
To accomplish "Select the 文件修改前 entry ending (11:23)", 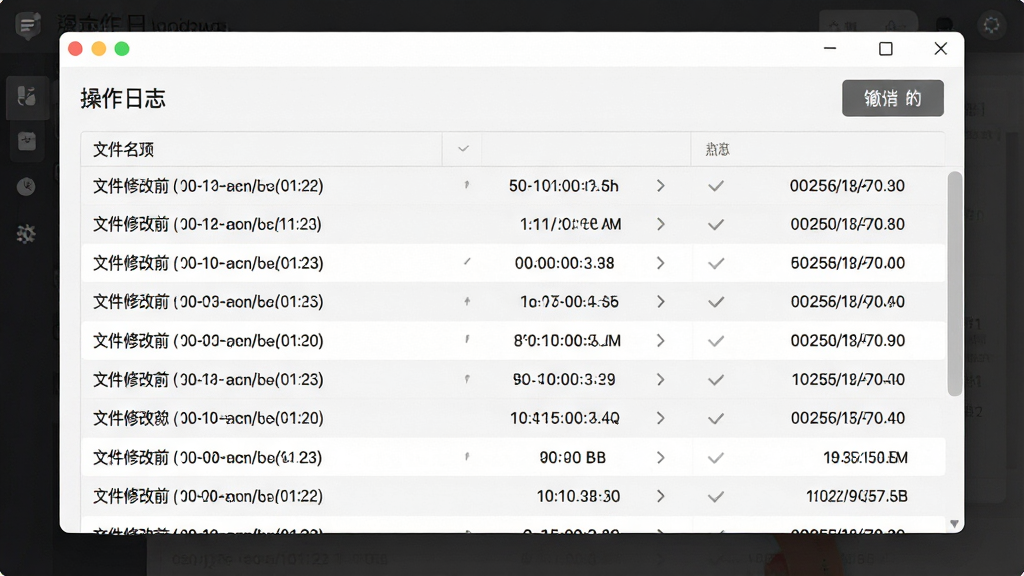I will 207,225.
